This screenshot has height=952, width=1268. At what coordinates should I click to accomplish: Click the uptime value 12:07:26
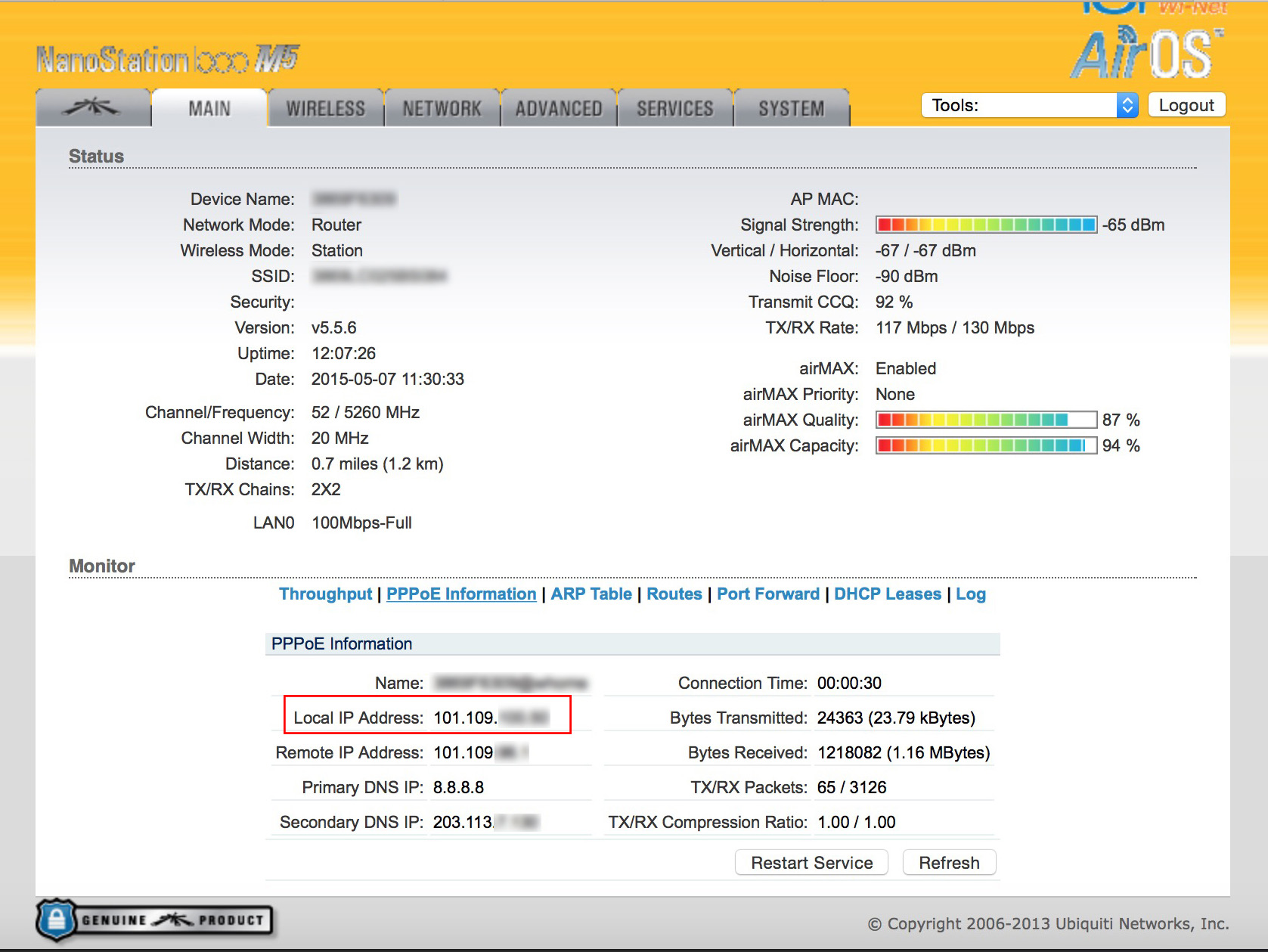pos(344,353)
